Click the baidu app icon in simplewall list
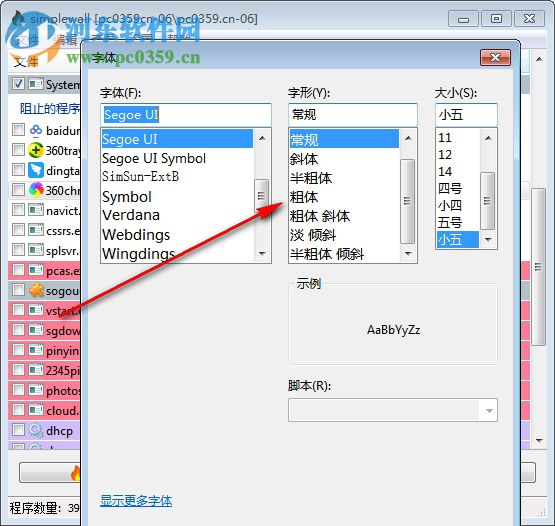Screen dimensions: 555x526 click(x=36, y=130)
